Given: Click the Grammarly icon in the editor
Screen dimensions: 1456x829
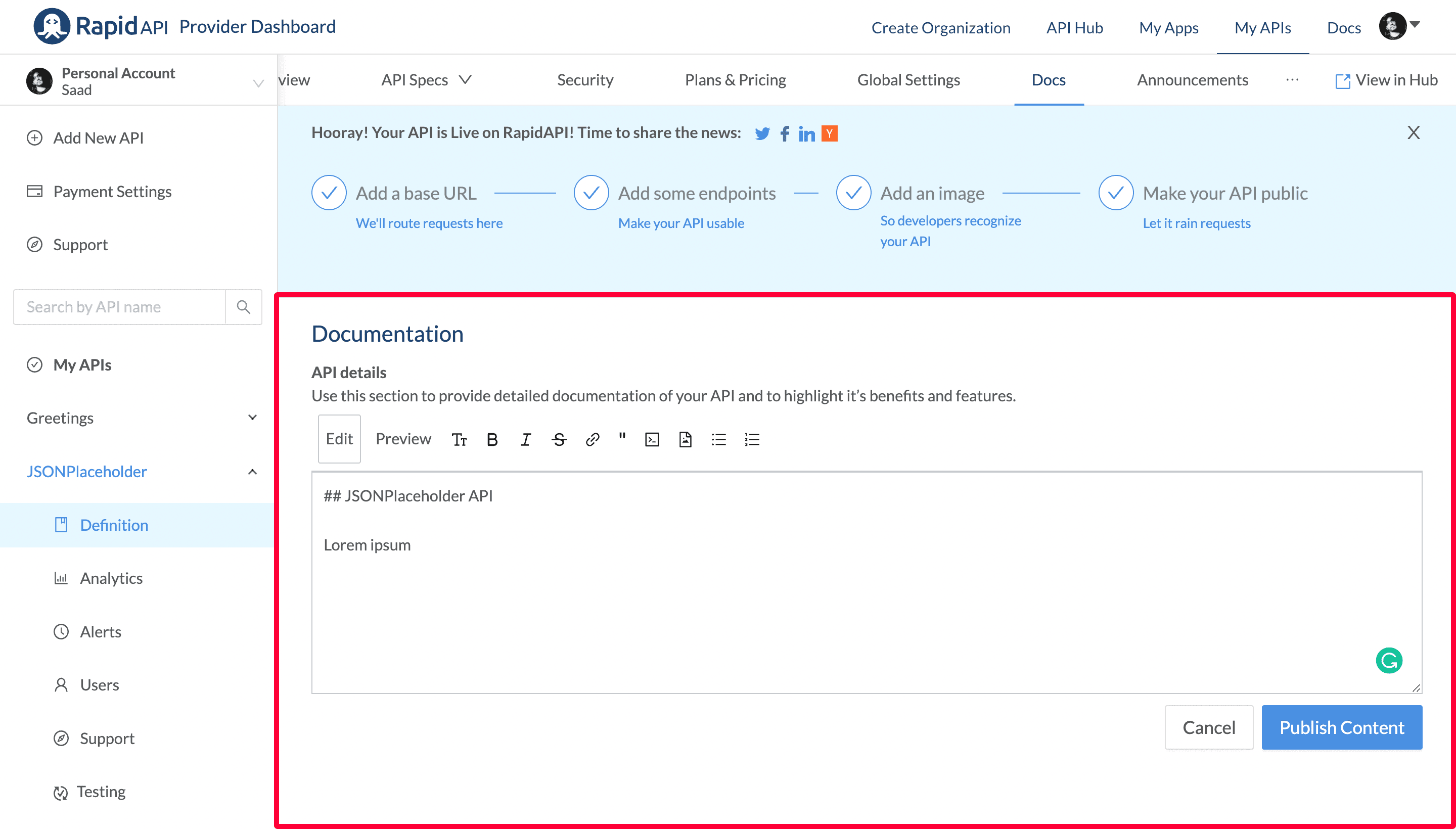Looking at the screenshot, I should tap(1389, 661).
